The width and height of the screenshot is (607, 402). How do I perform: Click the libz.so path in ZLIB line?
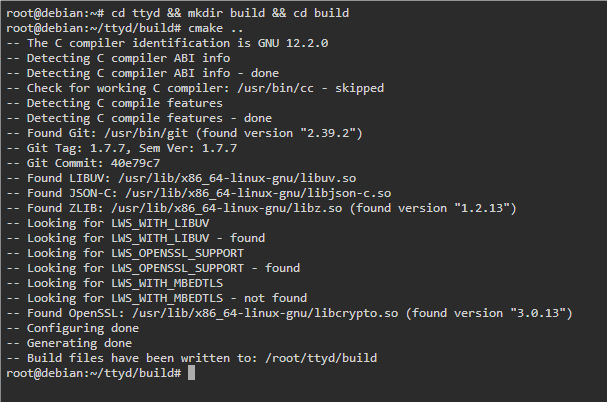227,208
